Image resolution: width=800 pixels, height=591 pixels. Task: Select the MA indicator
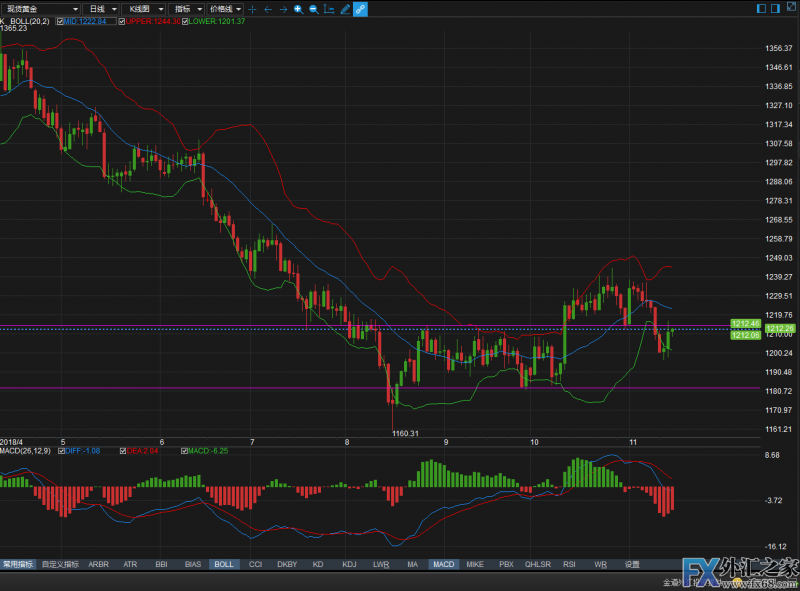(x=412, y=564)
